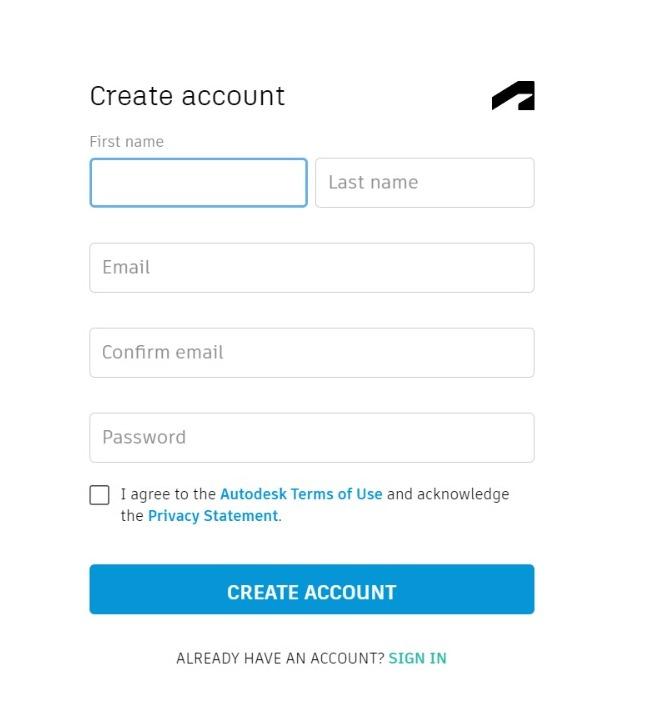
Task: Click the "and acknowledge" text
Action: pos(448,494)
